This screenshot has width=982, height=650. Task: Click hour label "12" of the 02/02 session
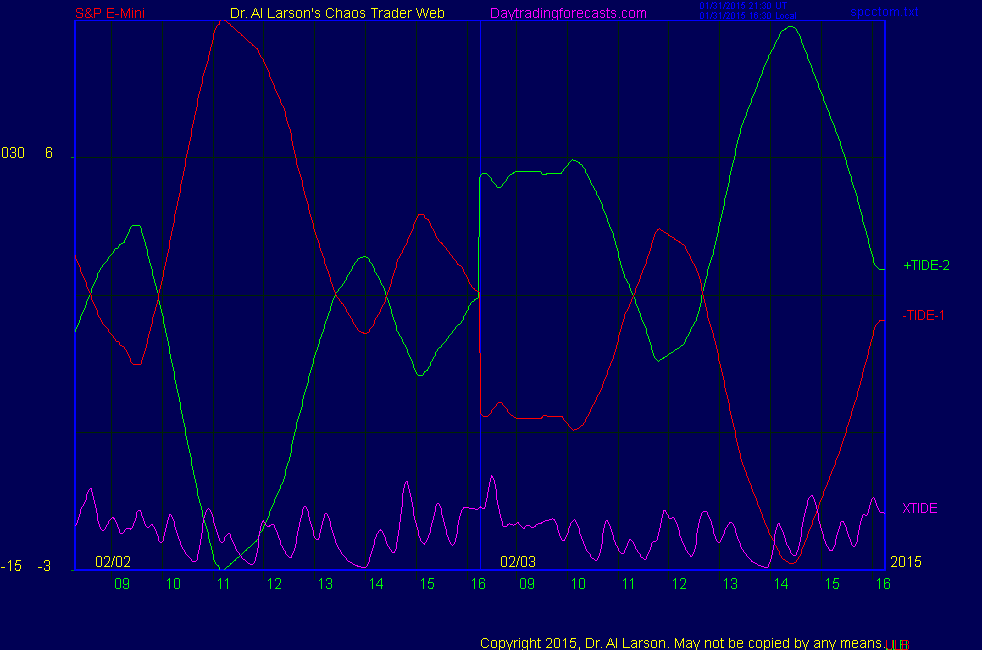[x=274, y=584]
